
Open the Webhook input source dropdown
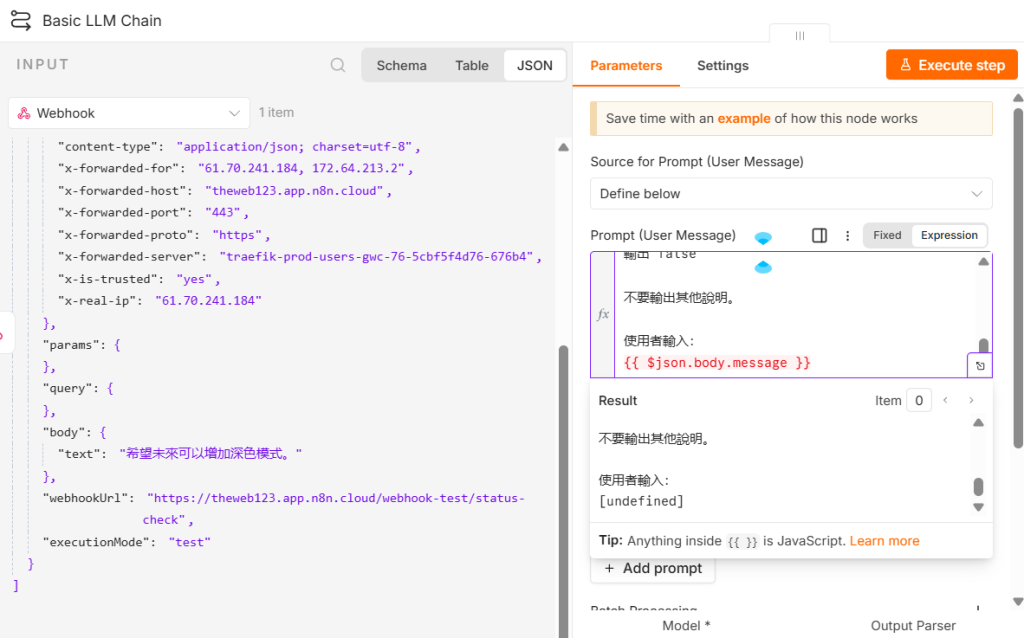pyautogui.click(x=129, y=113)
